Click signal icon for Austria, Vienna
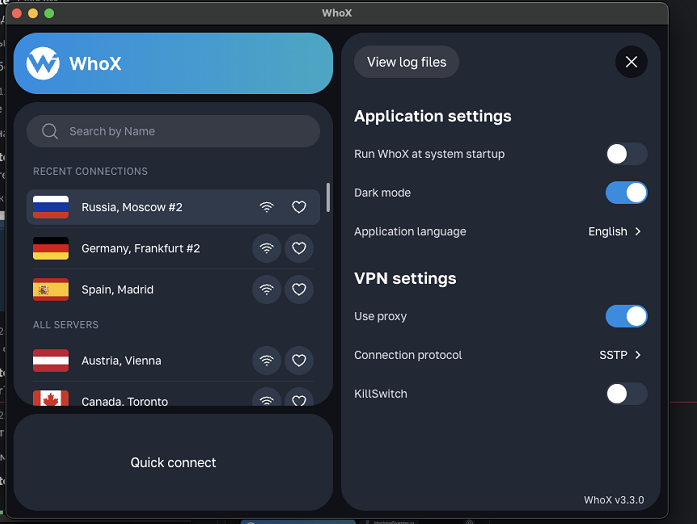 (x=267, y=360)
